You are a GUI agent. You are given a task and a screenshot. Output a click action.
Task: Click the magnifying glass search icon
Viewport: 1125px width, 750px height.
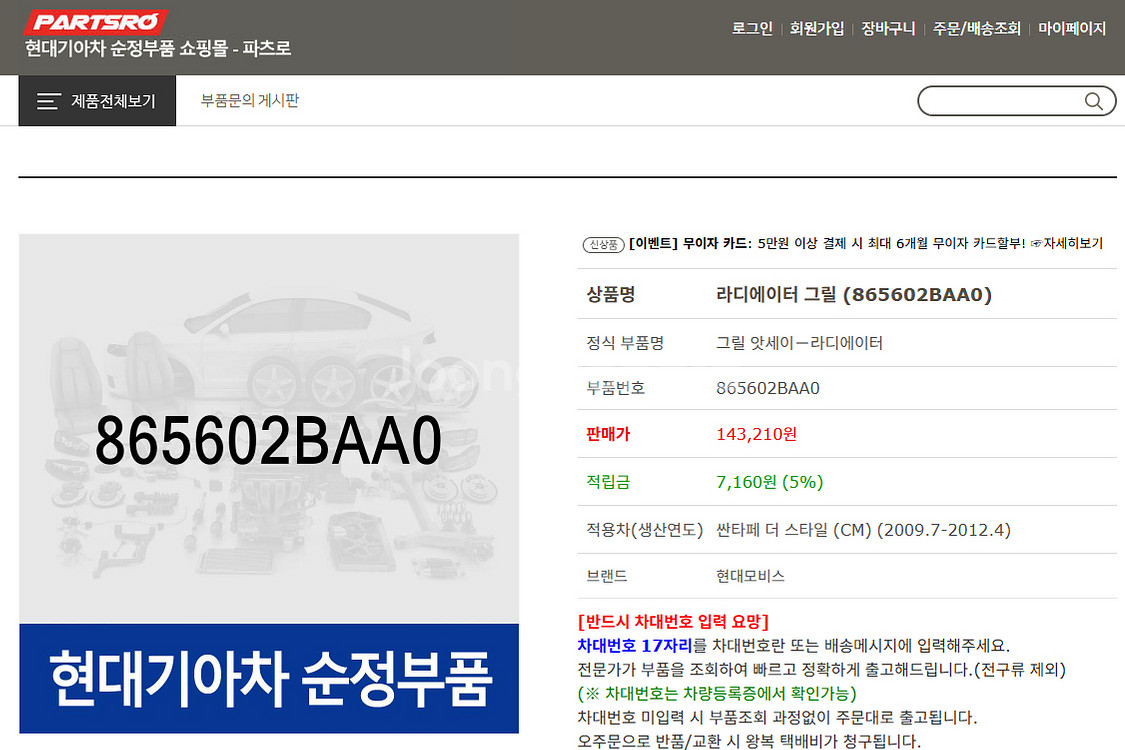[1095, 100]
